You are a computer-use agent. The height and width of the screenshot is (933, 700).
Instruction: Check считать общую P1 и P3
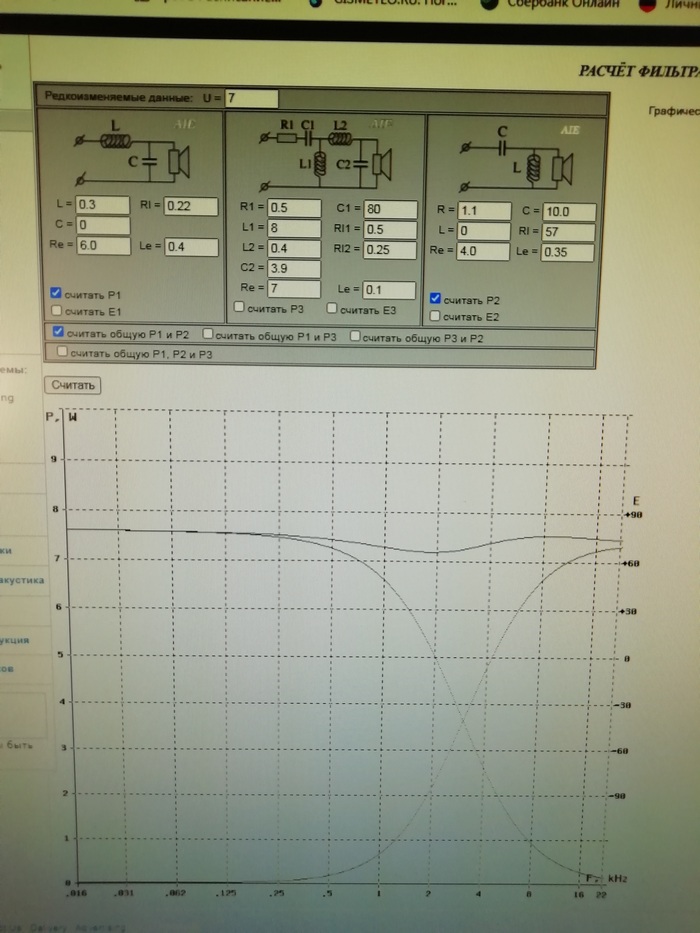point(208,334)
